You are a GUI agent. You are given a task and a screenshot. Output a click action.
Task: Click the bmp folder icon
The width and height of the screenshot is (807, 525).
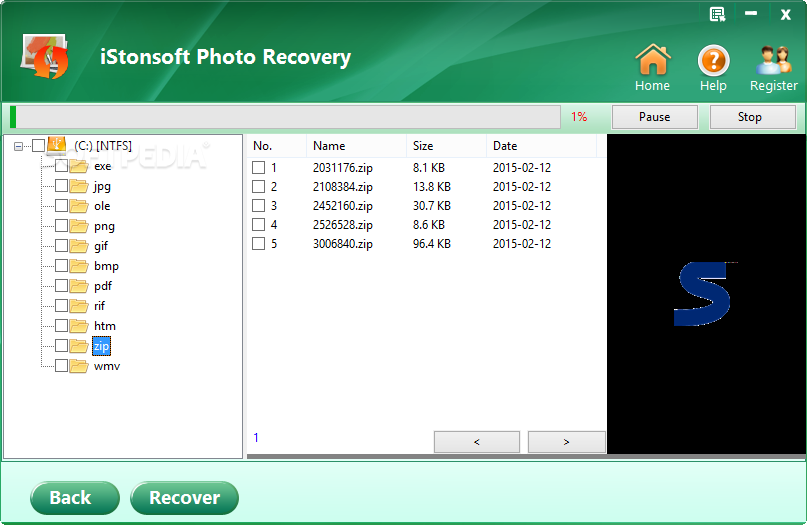[79, 266]
